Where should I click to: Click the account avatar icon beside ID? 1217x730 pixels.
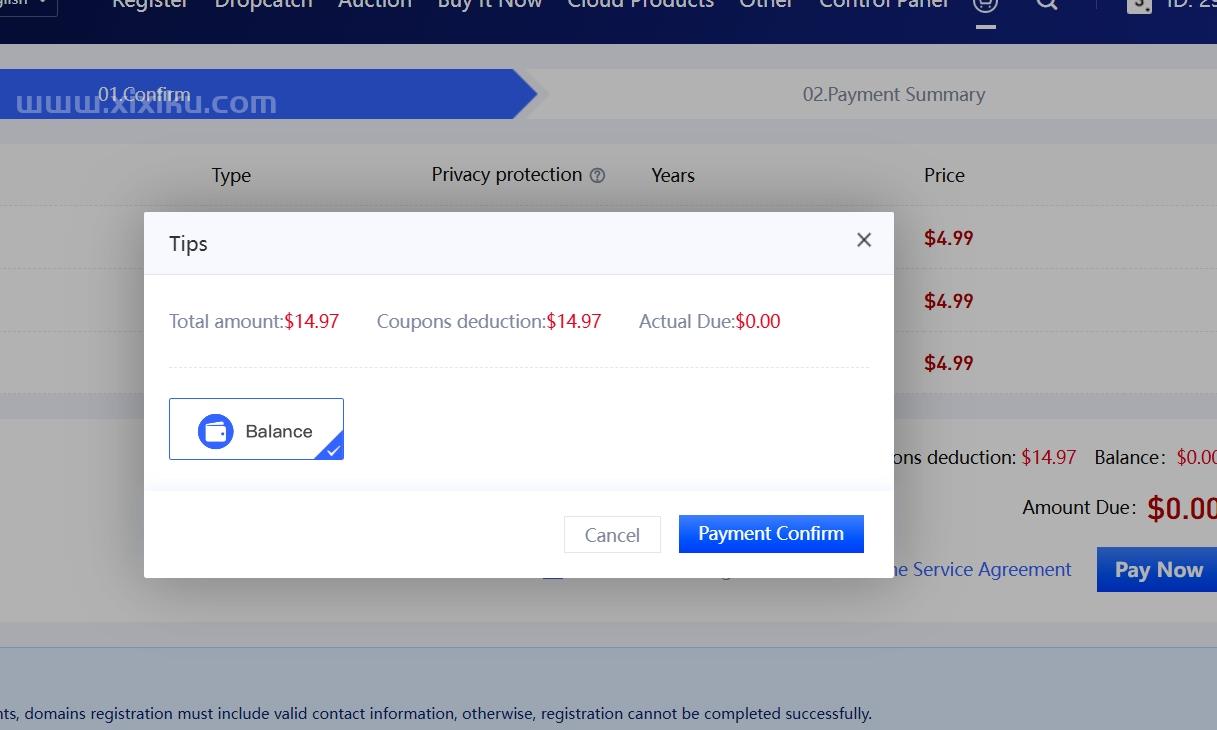point(1139,4)
